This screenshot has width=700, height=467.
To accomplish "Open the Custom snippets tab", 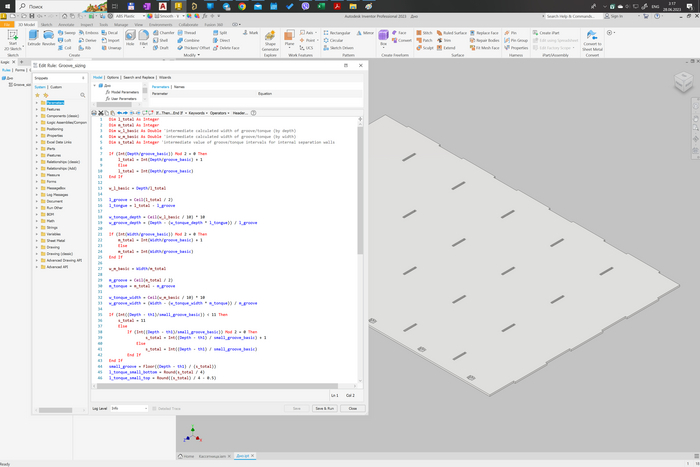I will pyautogui.click(x=56, y=87).
